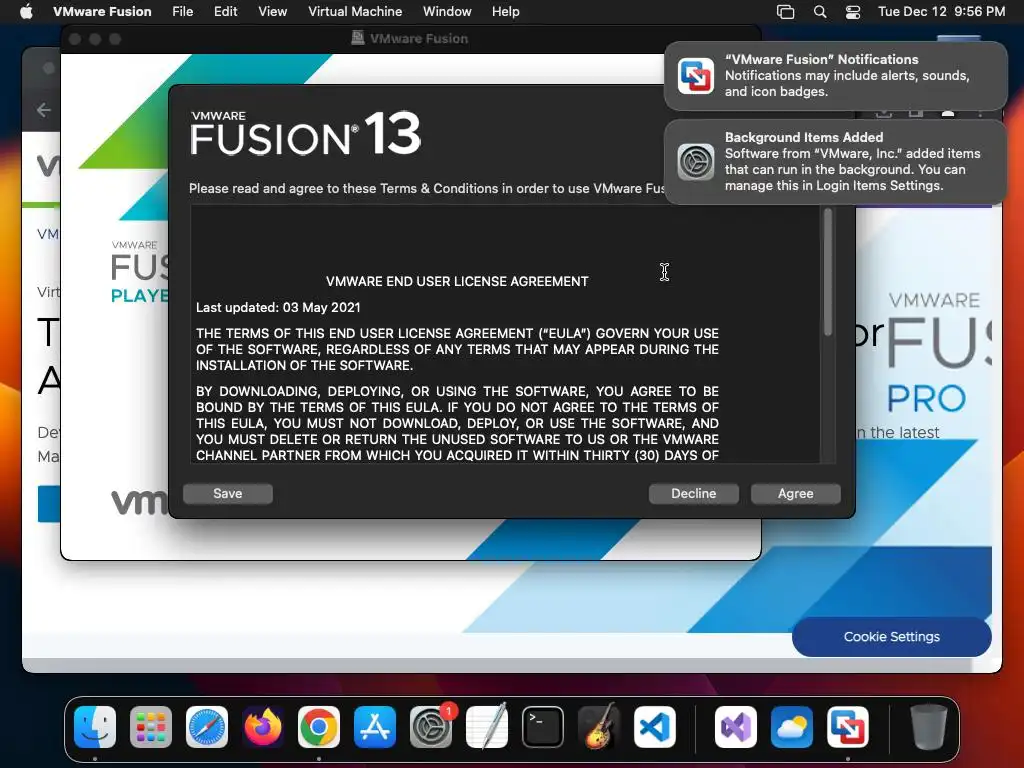Click the 'Last updated: 03 May 2021' line
The height and width of the screenshot is (768, 1024).
pos(278,308)
